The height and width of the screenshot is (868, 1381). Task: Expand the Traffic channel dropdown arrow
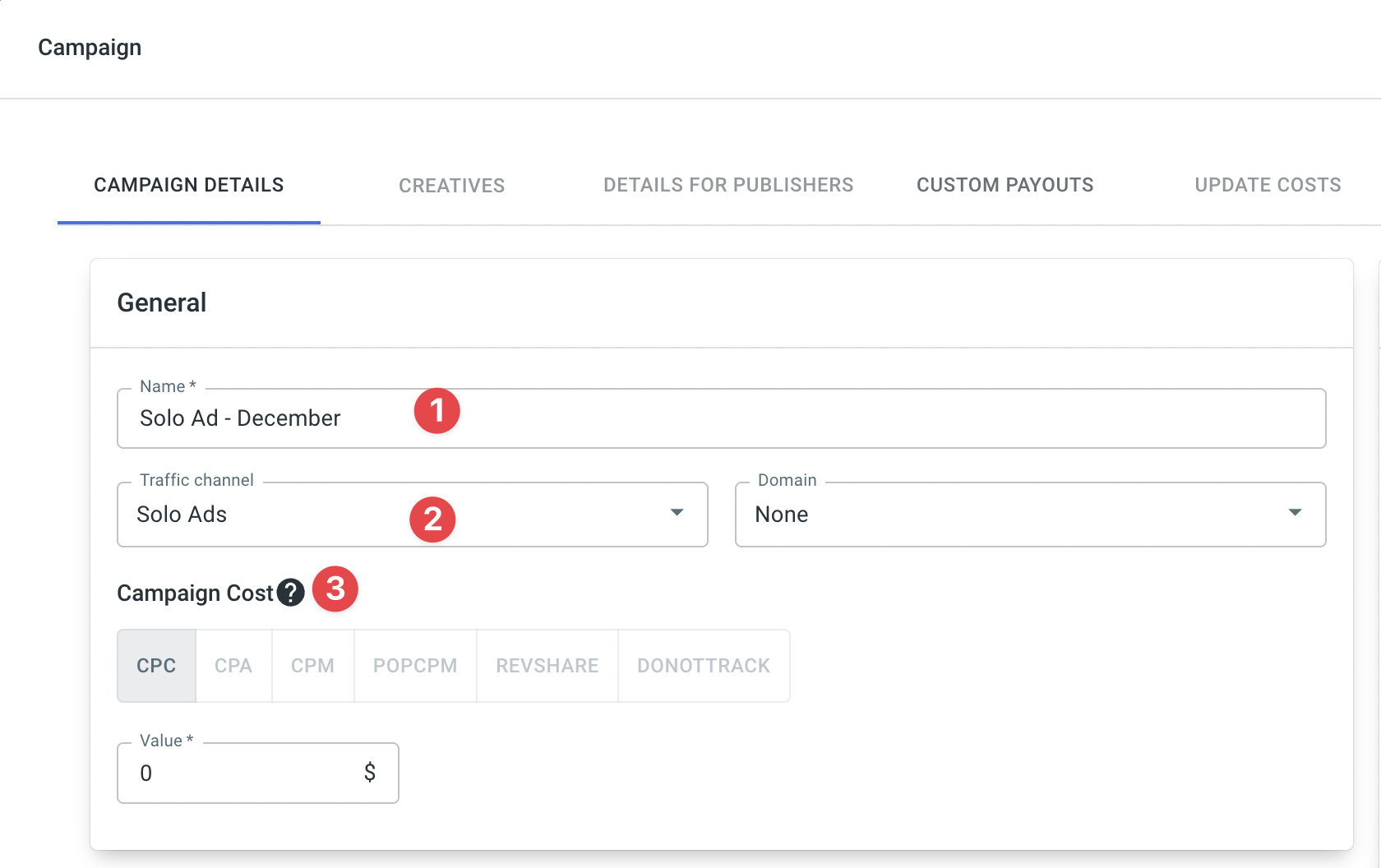pos(677,513)
